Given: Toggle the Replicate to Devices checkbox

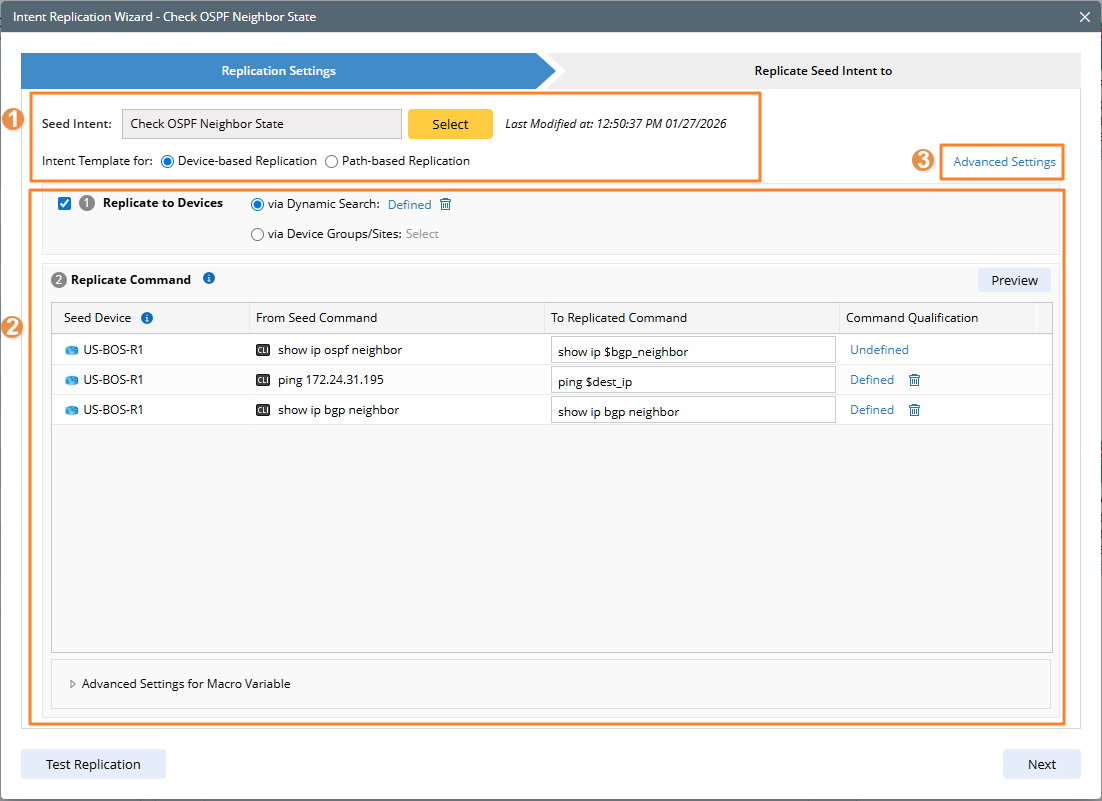Looking at the screenshot, I should pos(65,204).
